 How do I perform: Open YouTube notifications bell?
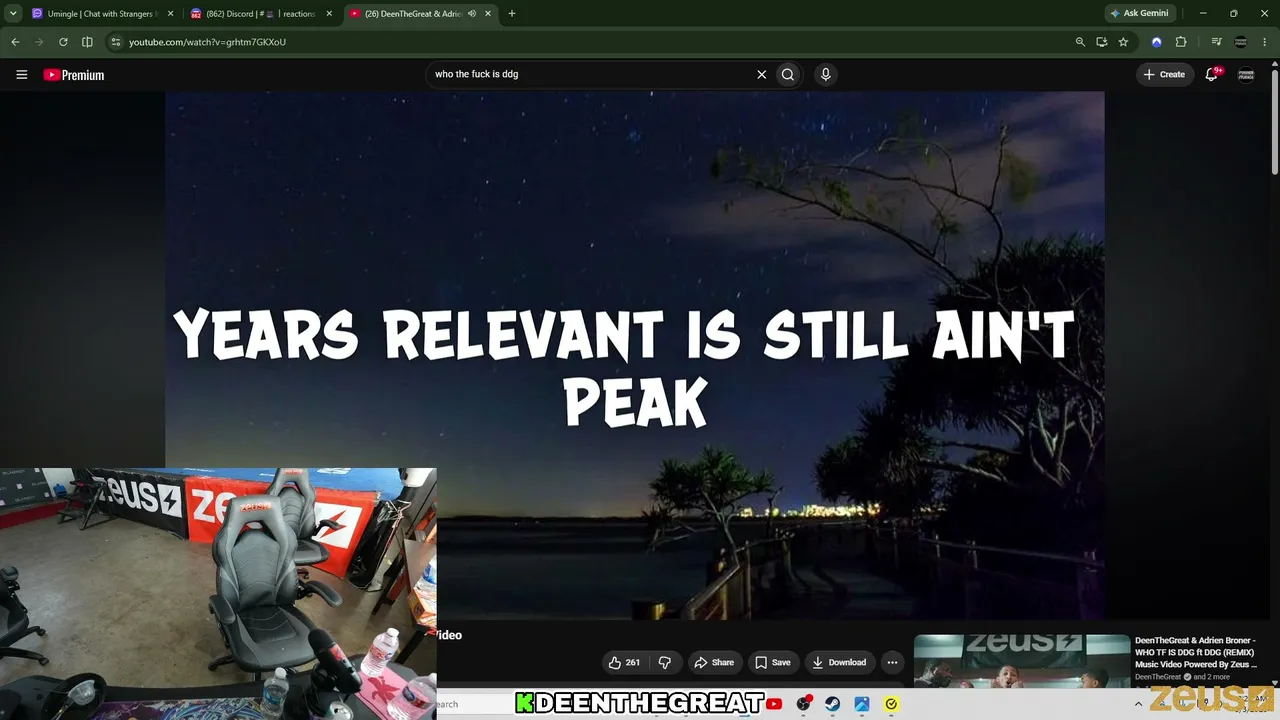click(x=1212, y=74)
